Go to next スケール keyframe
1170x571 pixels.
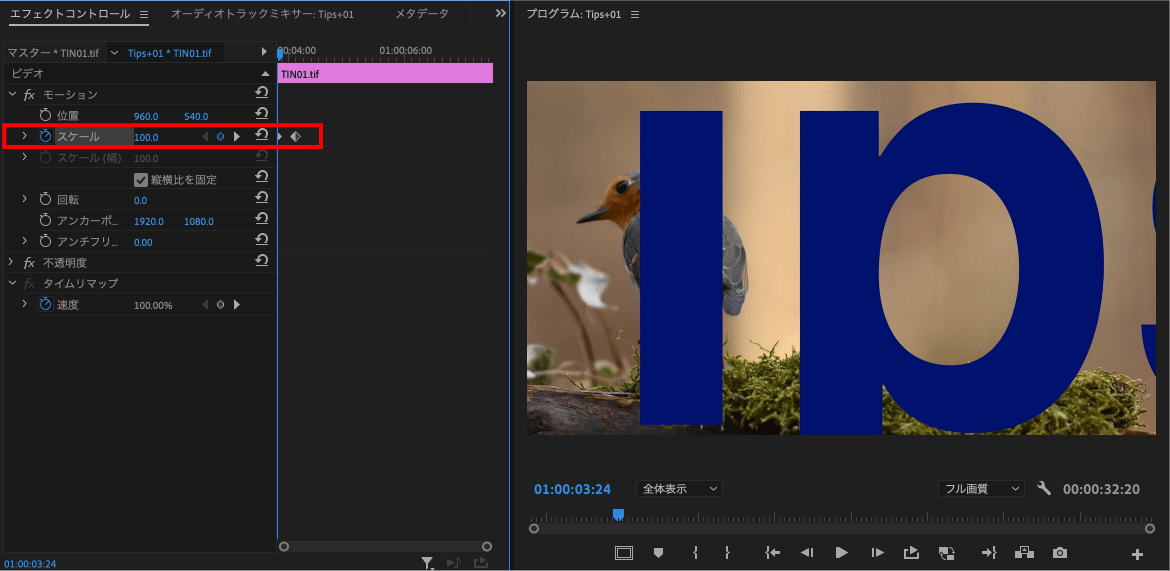click(237, 137)
